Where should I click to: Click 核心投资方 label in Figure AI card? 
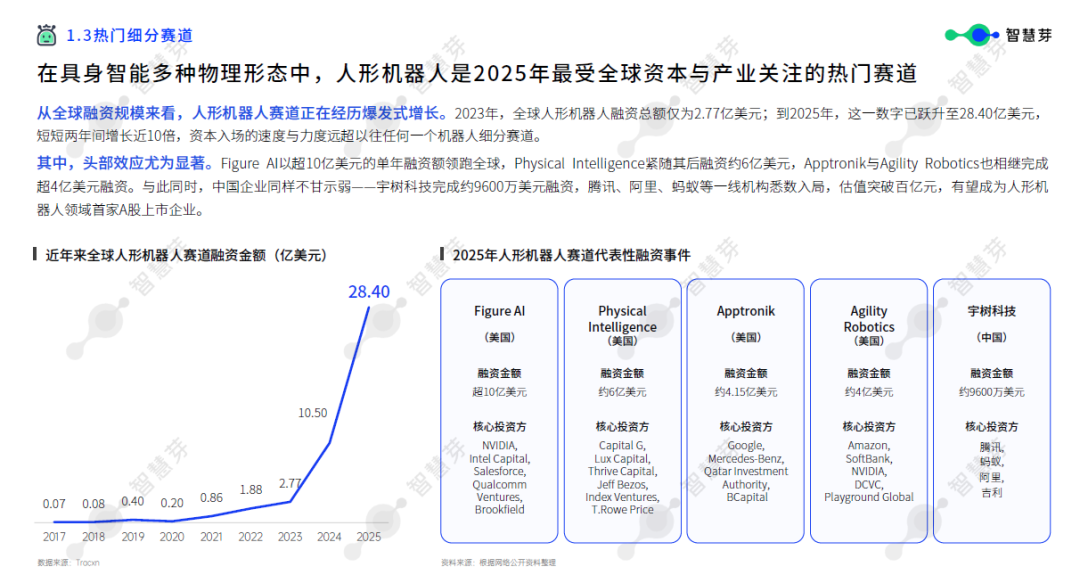pos(499,426)
